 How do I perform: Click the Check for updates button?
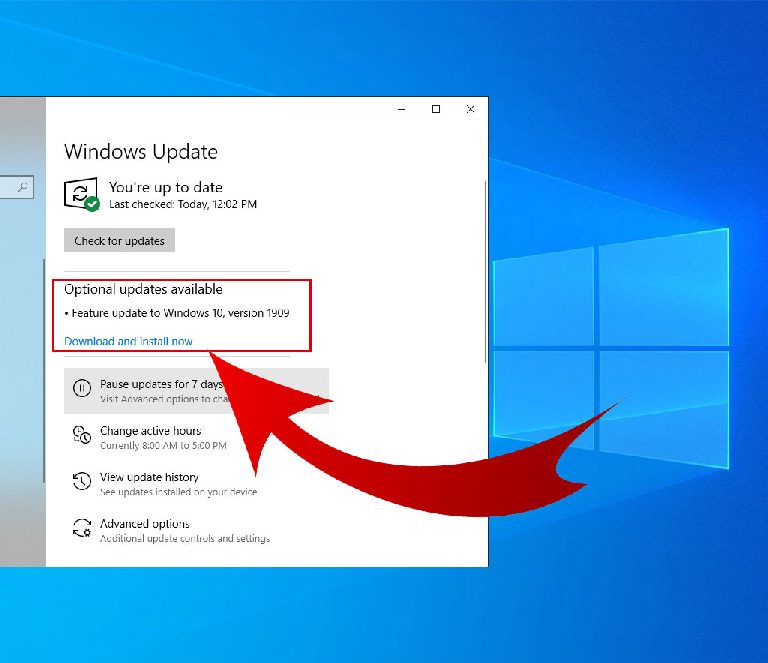click(119, 240)
